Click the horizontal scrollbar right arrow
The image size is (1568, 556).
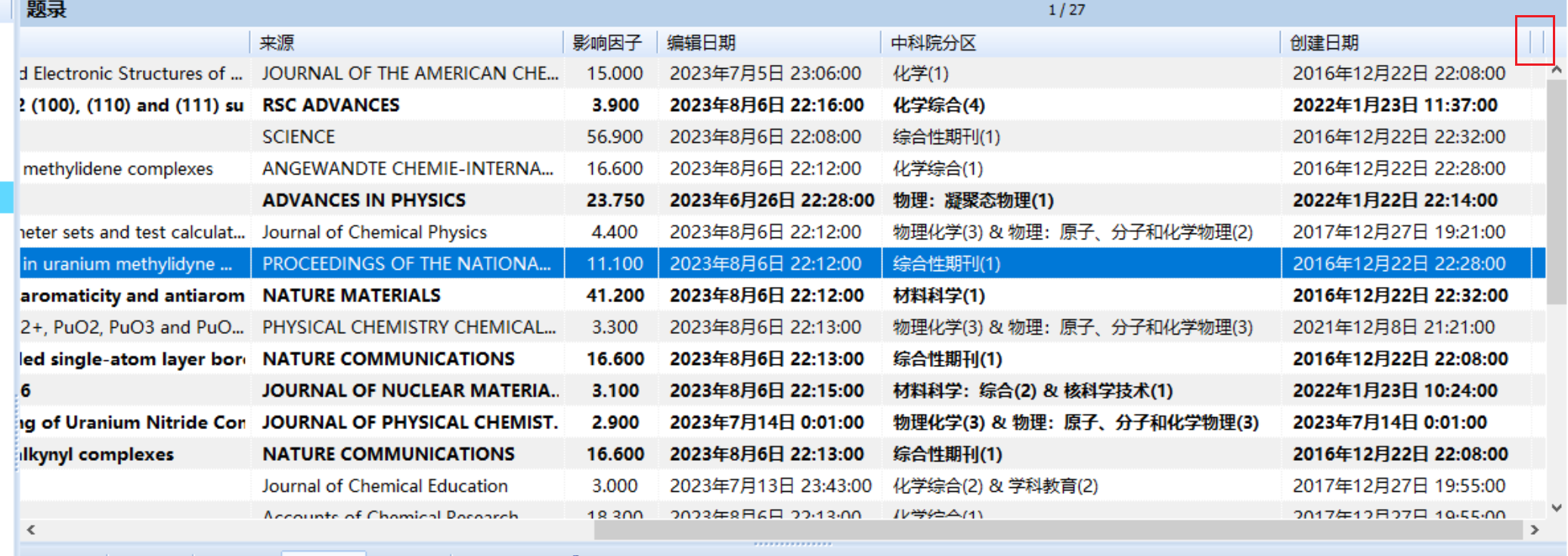tap(1535, 530)
